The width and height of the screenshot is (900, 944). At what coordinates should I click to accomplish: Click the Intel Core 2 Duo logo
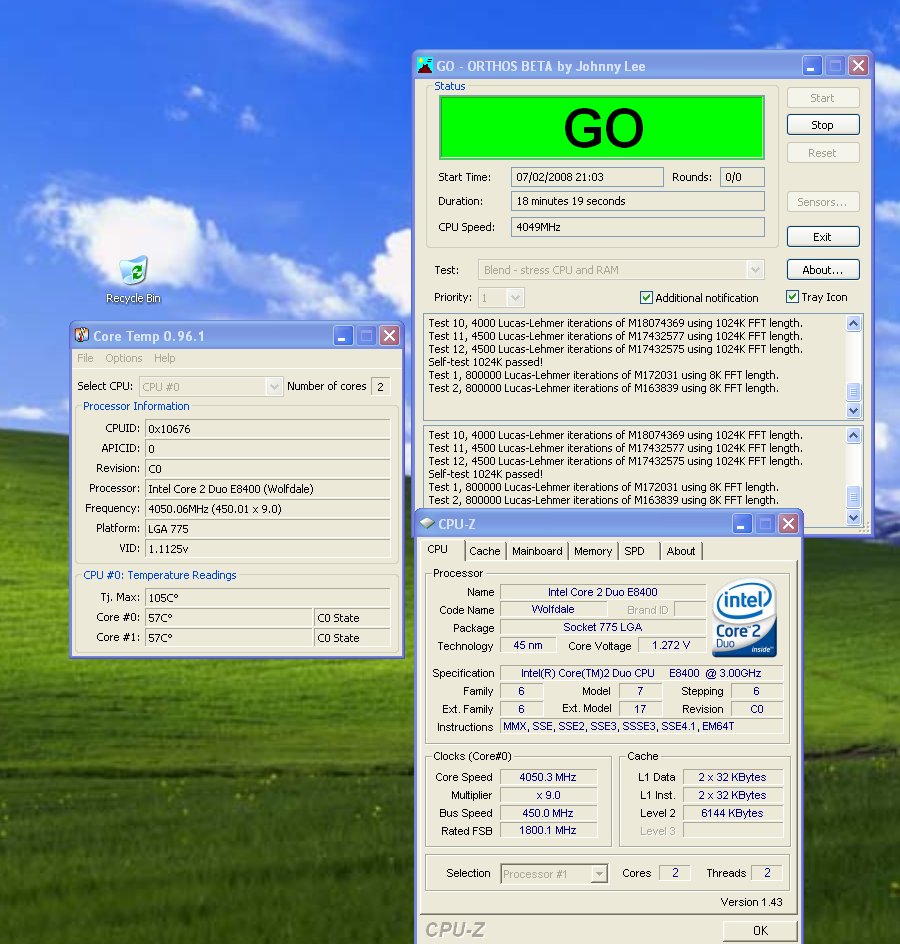tap(745, 620)
